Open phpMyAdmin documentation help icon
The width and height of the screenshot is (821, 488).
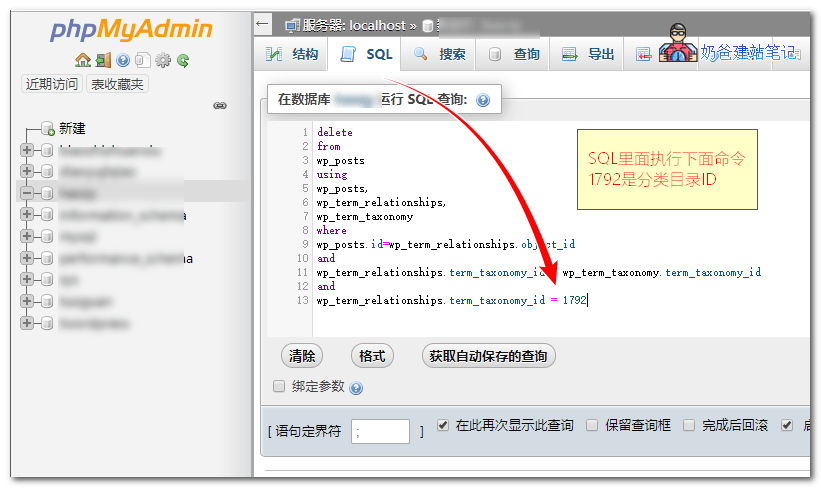[x=123, y=60]
